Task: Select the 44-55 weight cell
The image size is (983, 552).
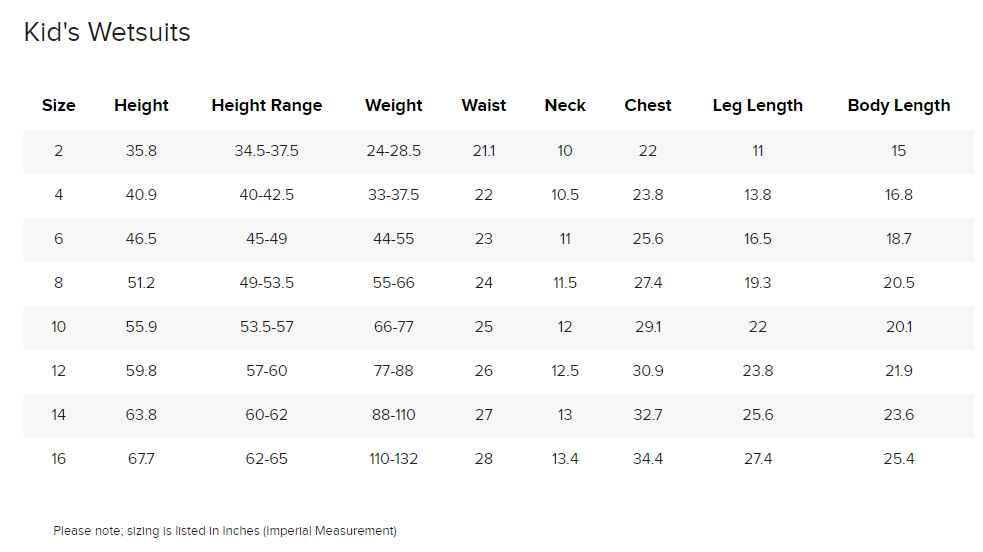Action: [394, 239]
